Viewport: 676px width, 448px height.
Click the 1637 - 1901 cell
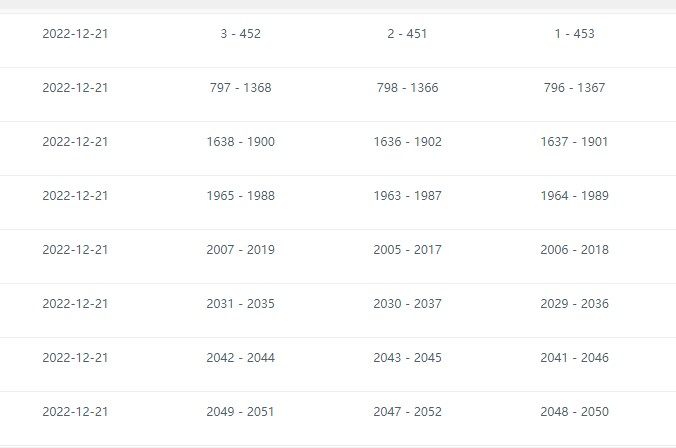coord(574,142)
